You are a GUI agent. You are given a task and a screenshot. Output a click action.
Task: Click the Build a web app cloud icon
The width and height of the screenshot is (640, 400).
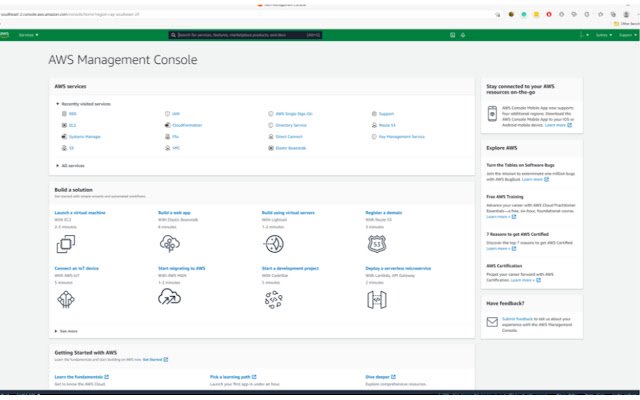pyautogui.click(x=170, y=244)
